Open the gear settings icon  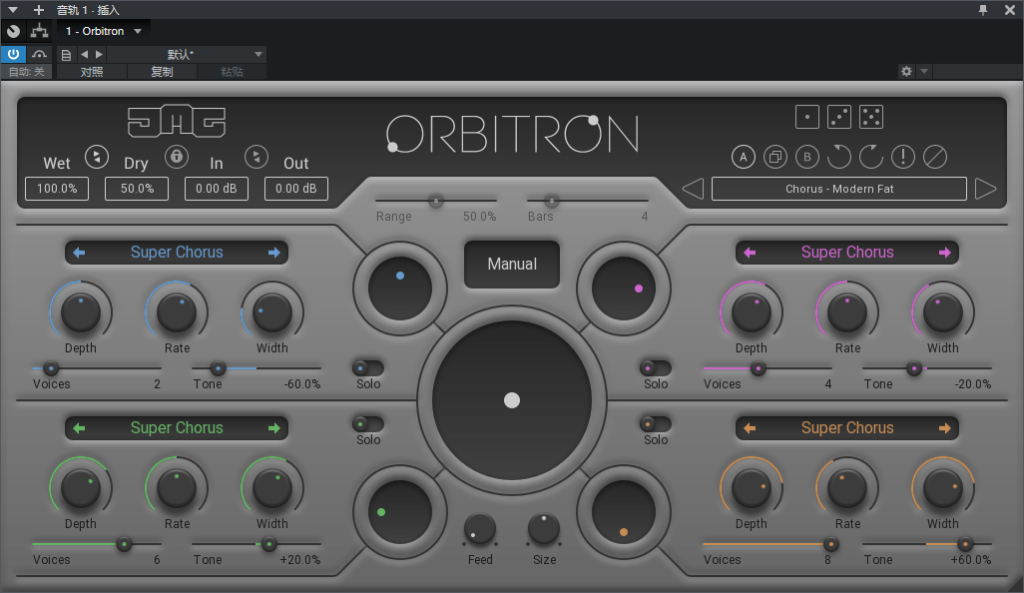point(906,71)
